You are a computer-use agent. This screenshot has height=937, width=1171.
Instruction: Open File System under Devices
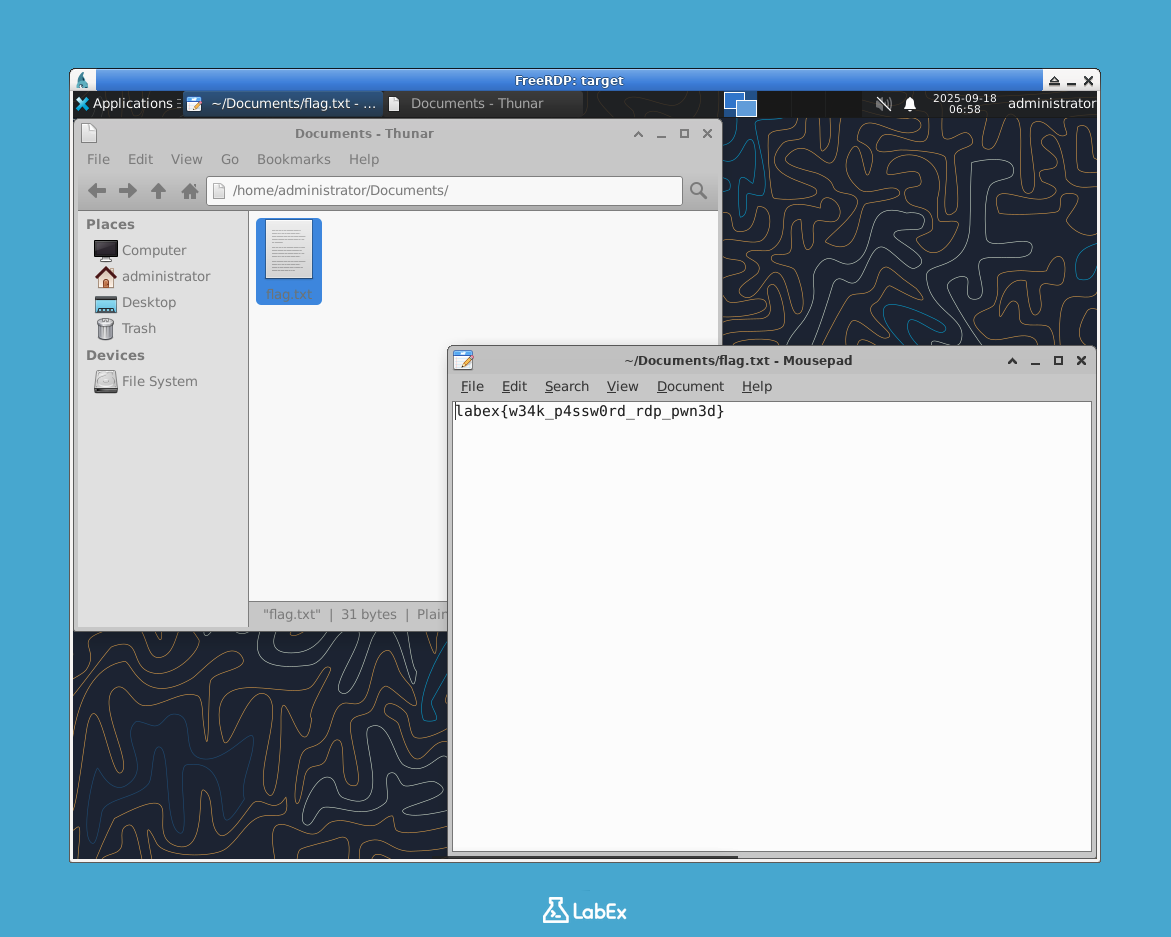coord(157,381)
